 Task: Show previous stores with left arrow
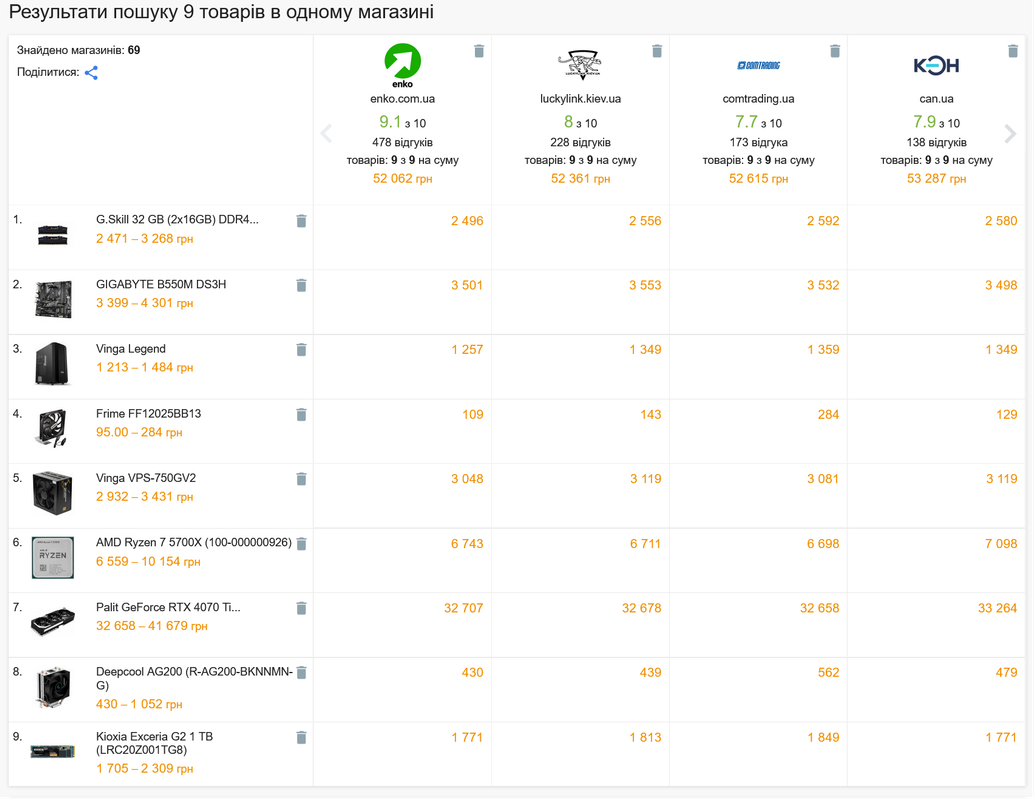coord(326,133)
